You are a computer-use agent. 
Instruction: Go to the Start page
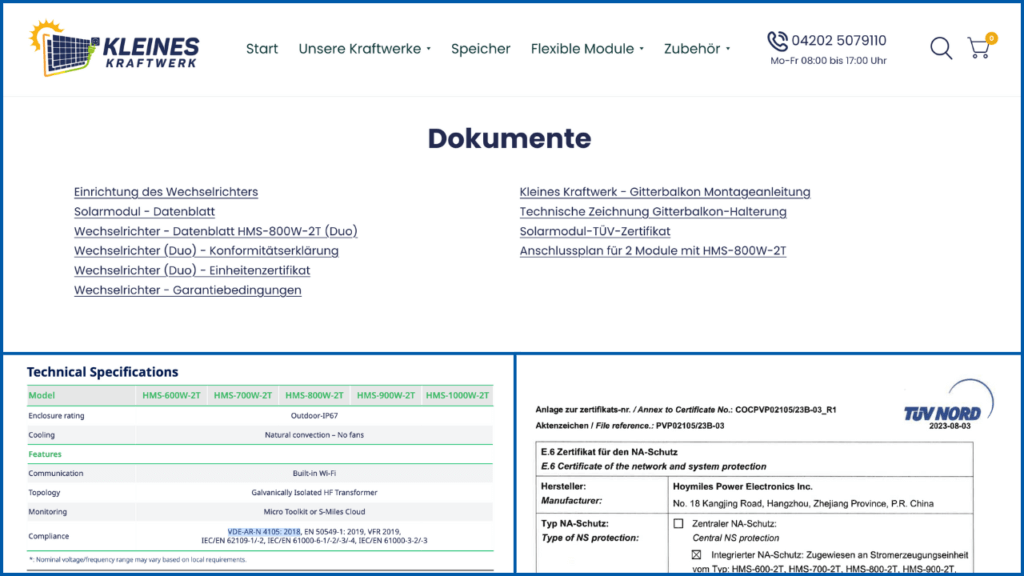262,48
